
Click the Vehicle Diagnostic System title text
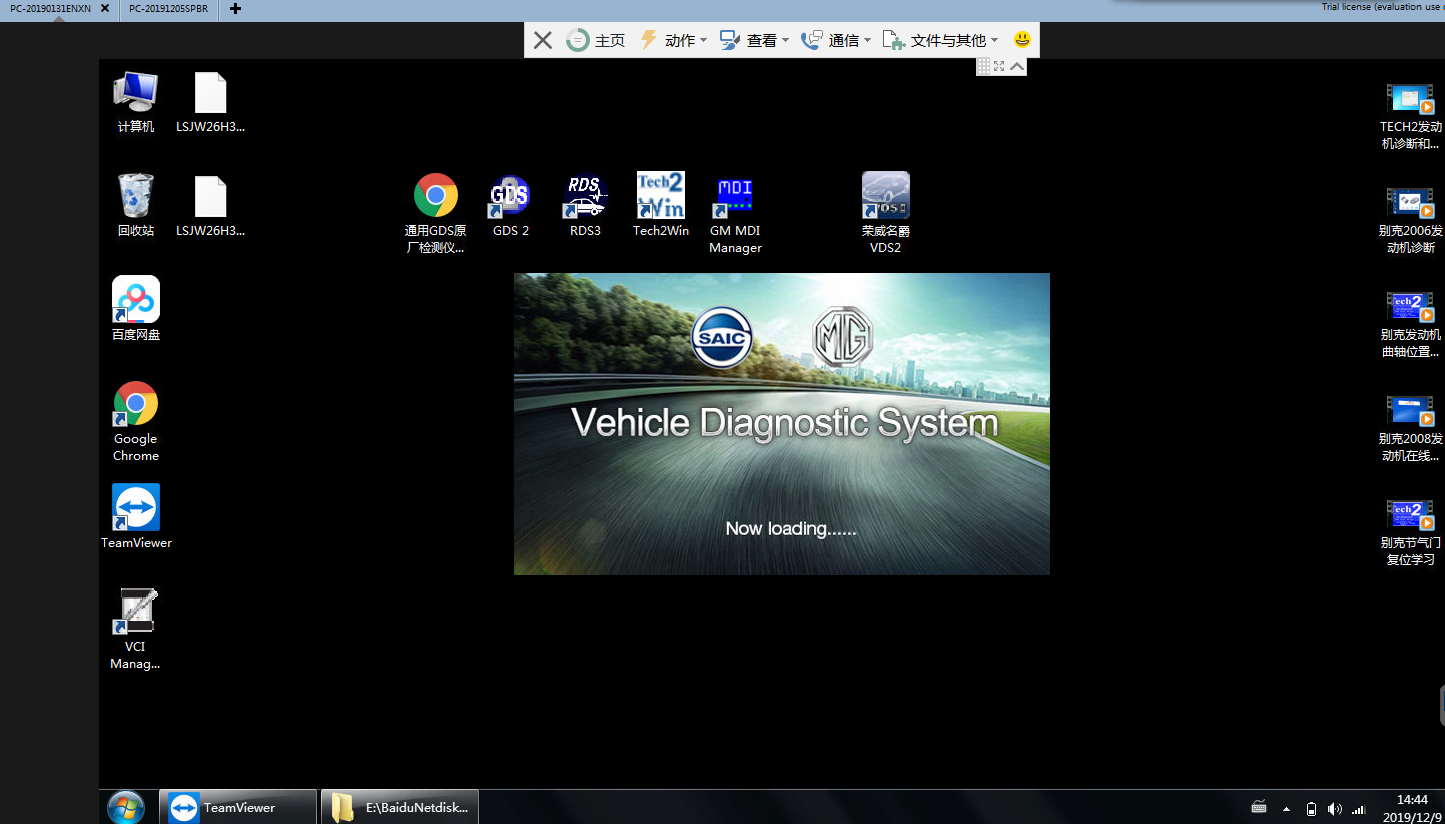pos(785,423)
